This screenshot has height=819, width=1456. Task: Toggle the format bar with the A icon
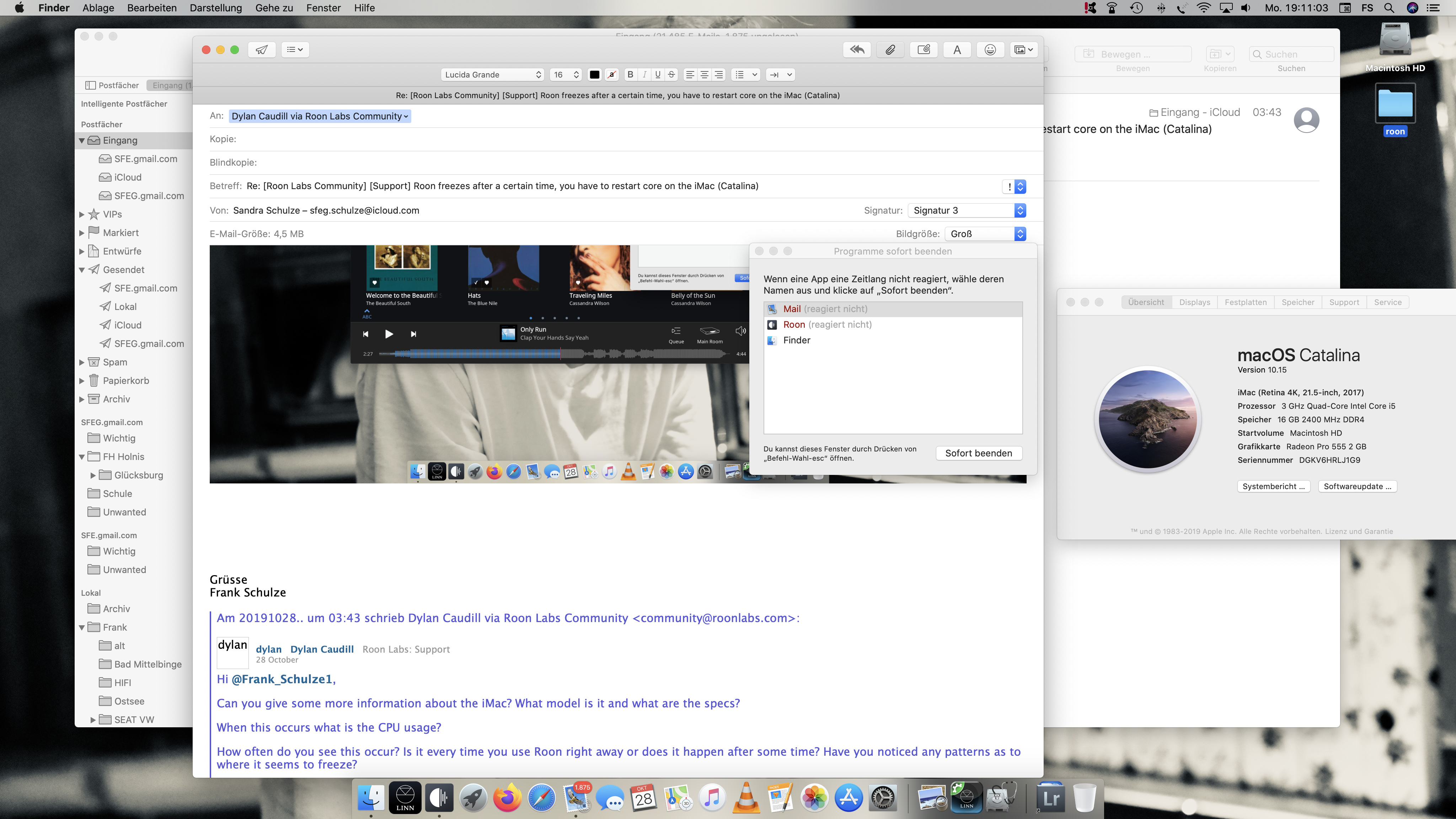pos(957,50)
